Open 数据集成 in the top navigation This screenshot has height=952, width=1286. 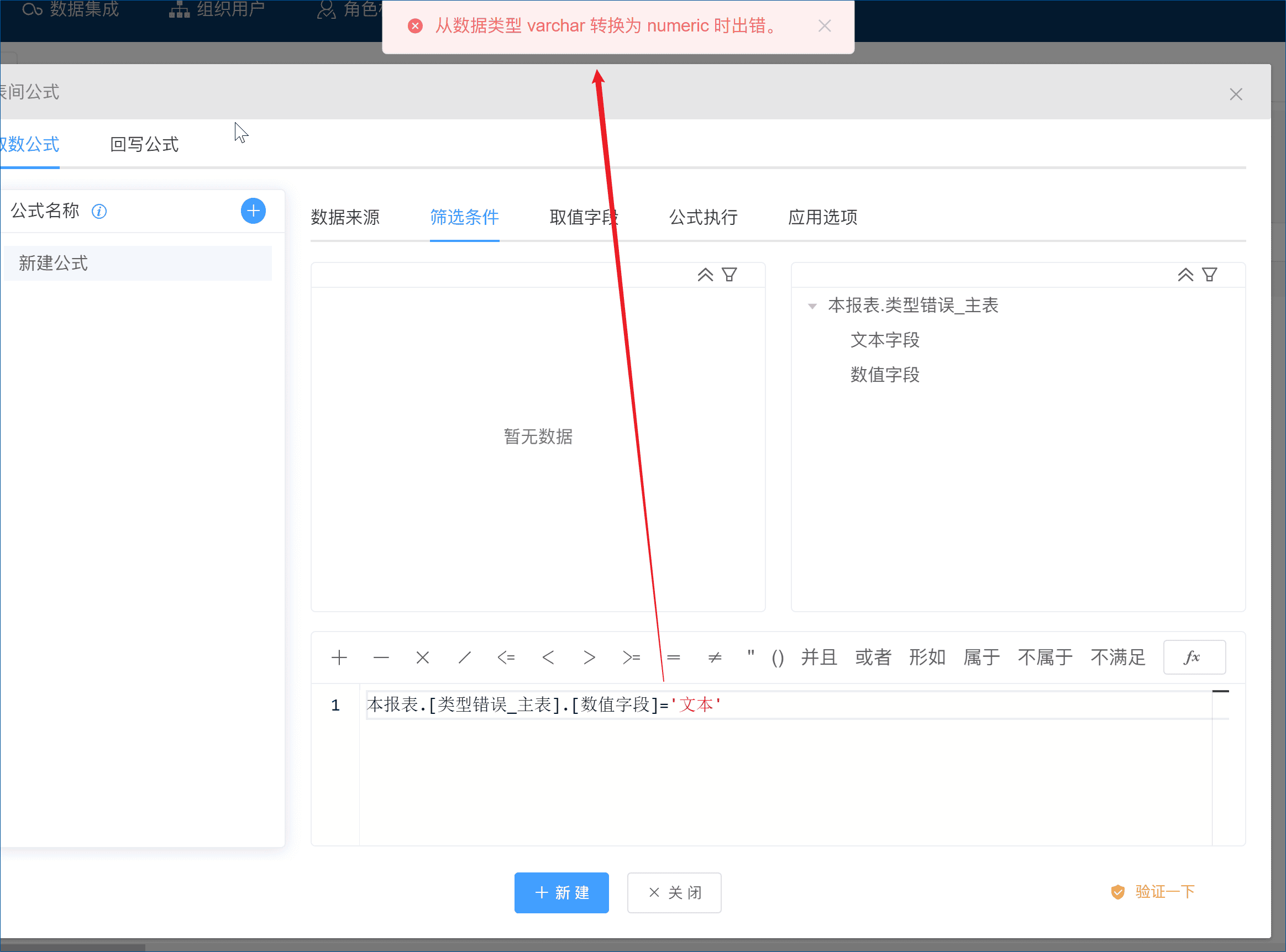click(70, 9)
